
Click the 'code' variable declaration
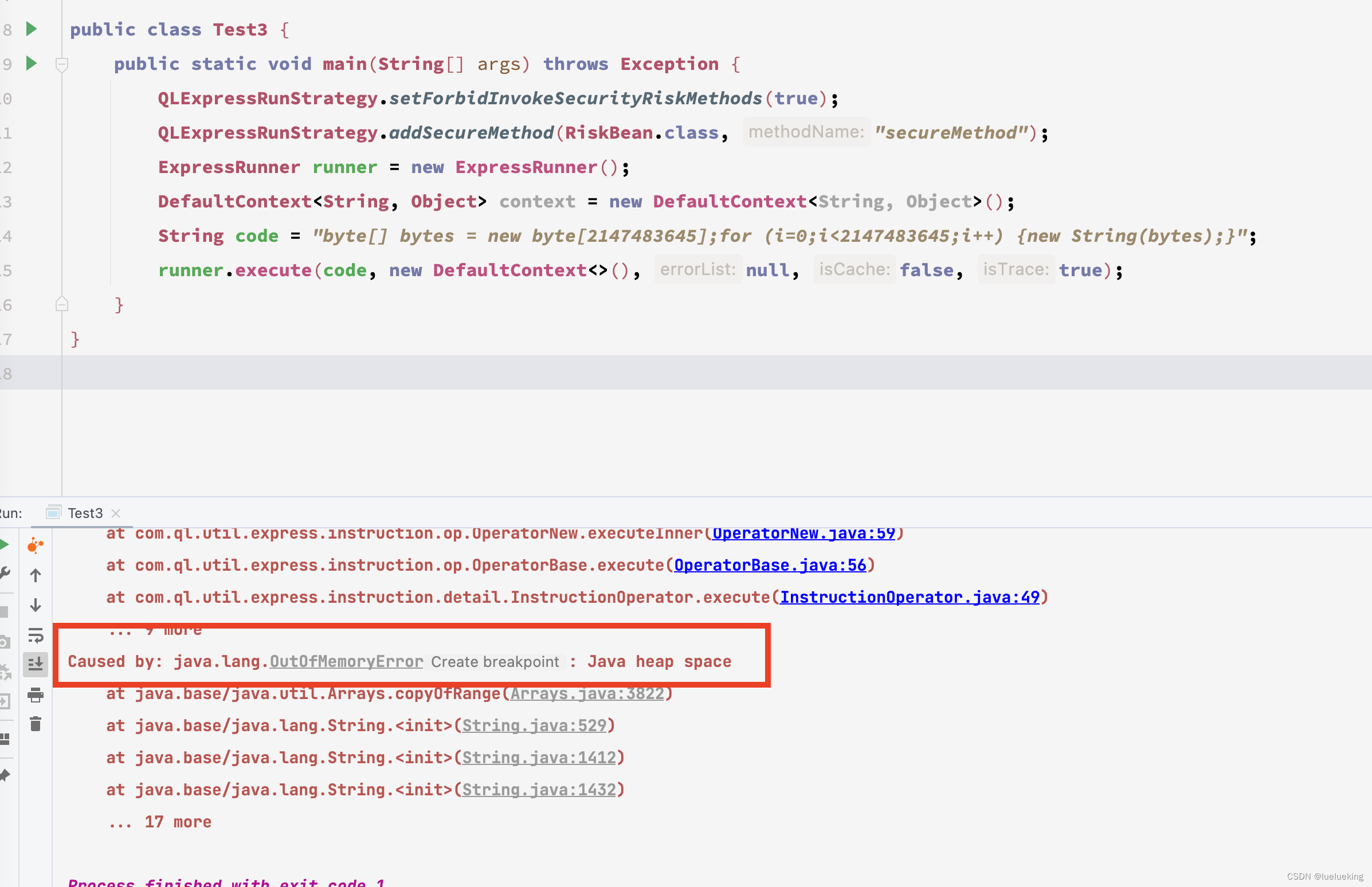(x=256, y=236)
